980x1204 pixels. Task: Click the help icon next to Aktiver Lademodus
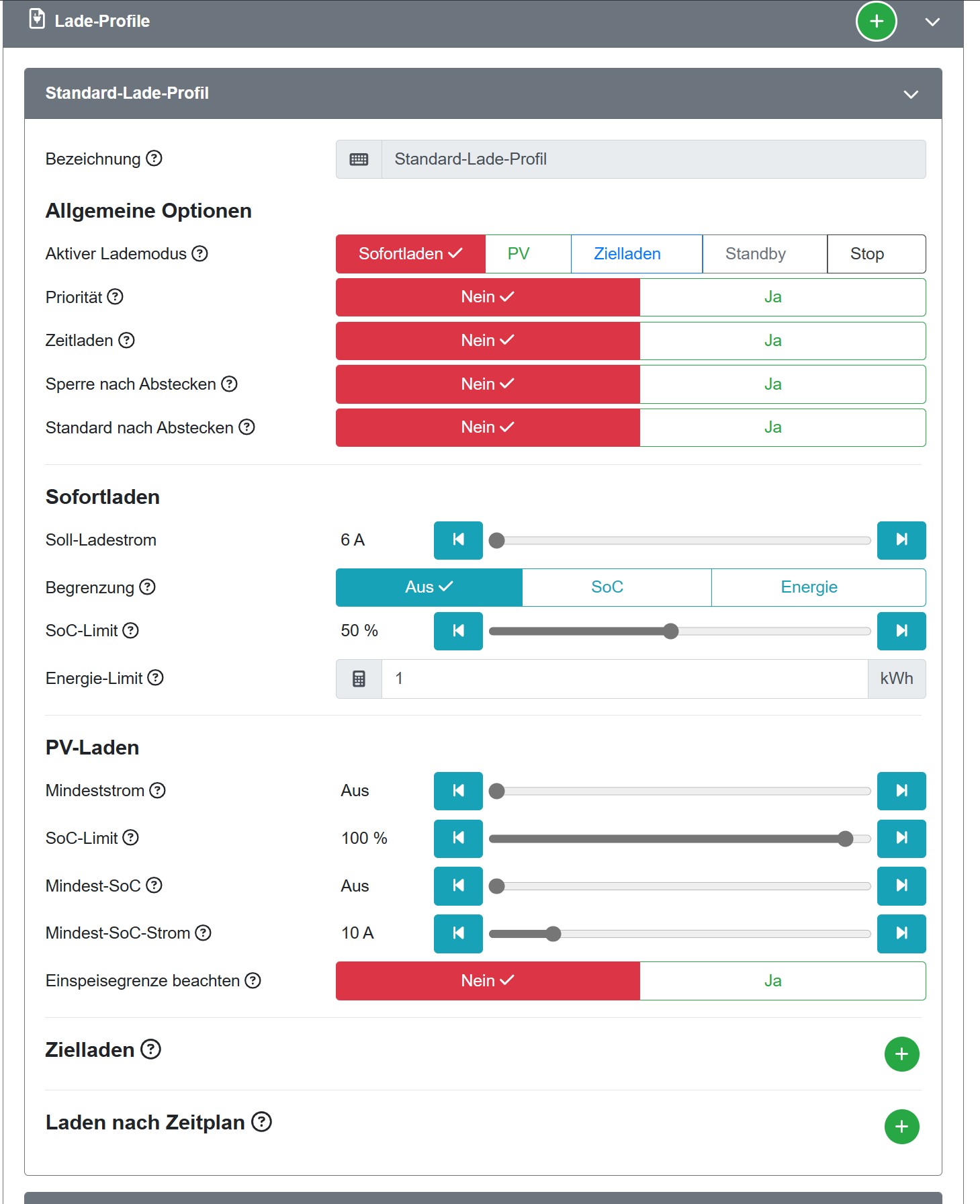199,253
